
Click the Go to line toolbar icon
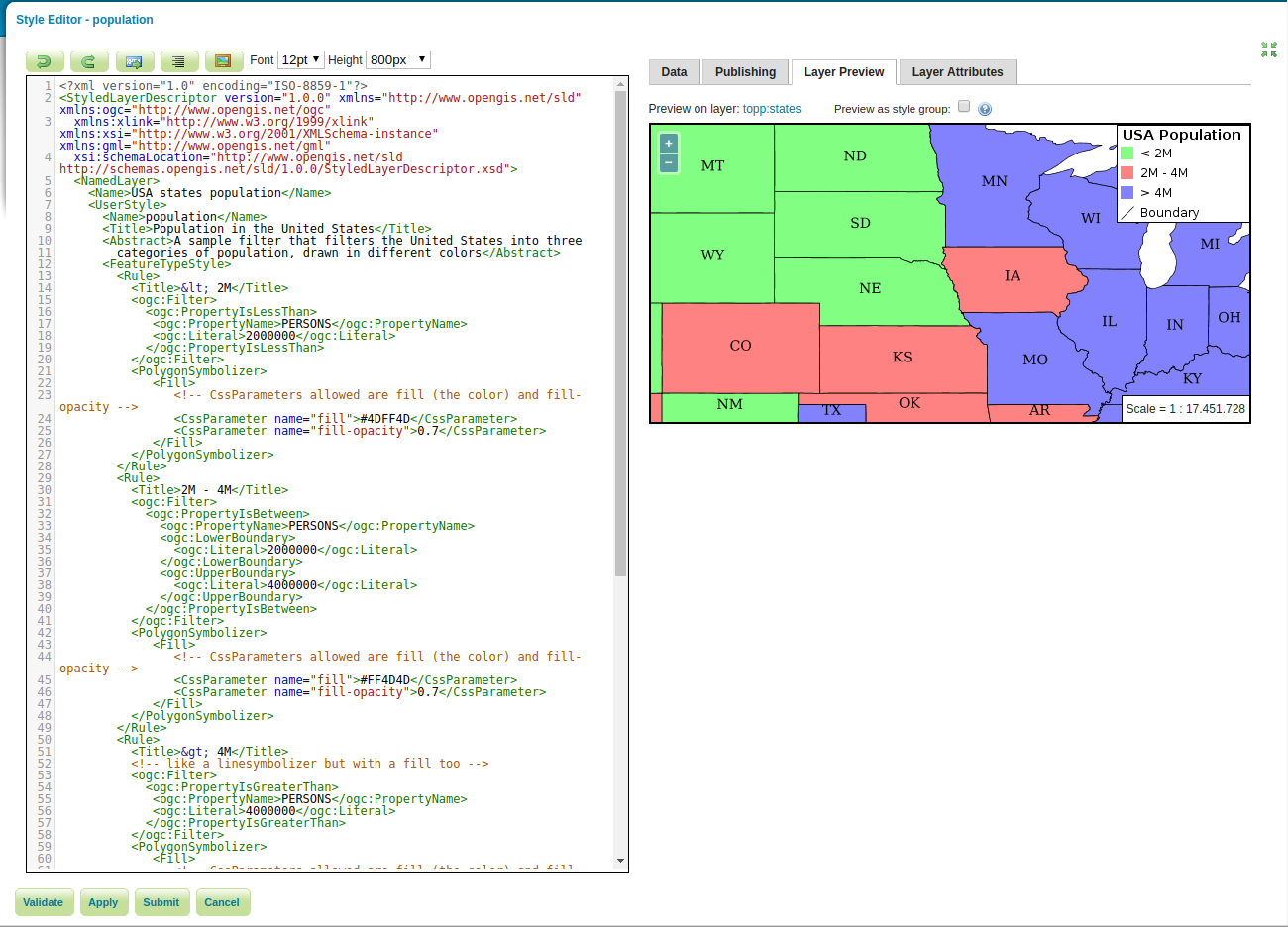click(x=135, y=61)
